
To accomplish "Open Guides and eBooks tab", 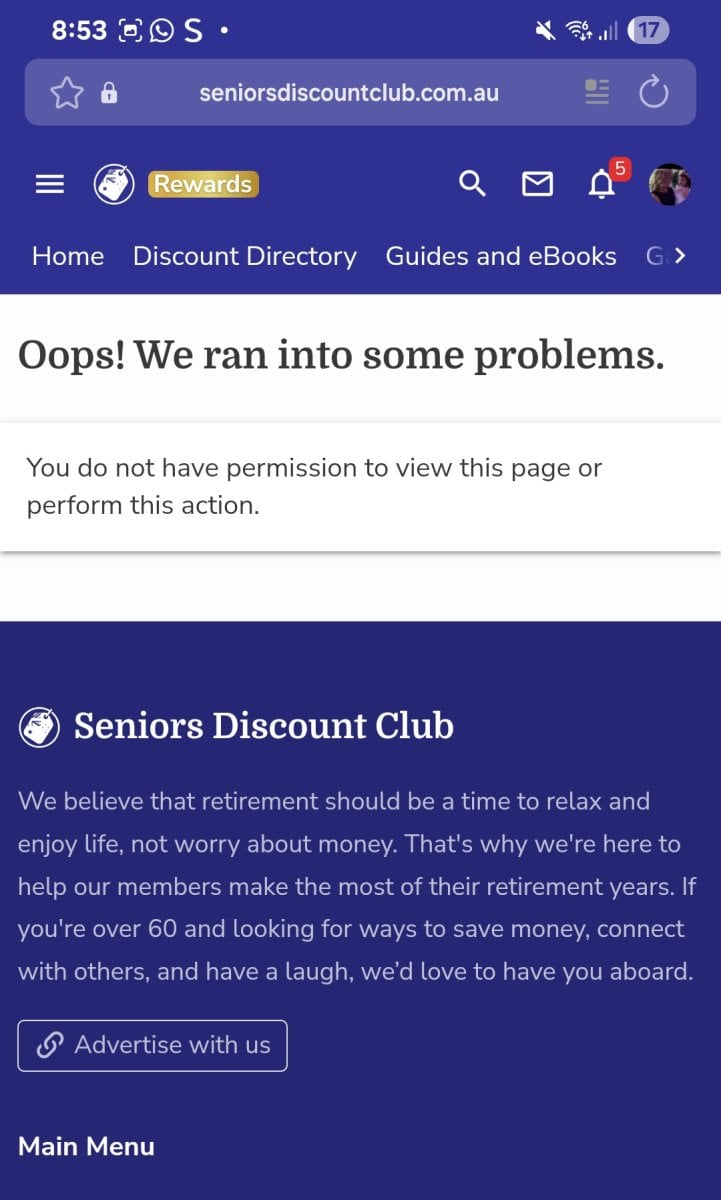I will [501, 256].
